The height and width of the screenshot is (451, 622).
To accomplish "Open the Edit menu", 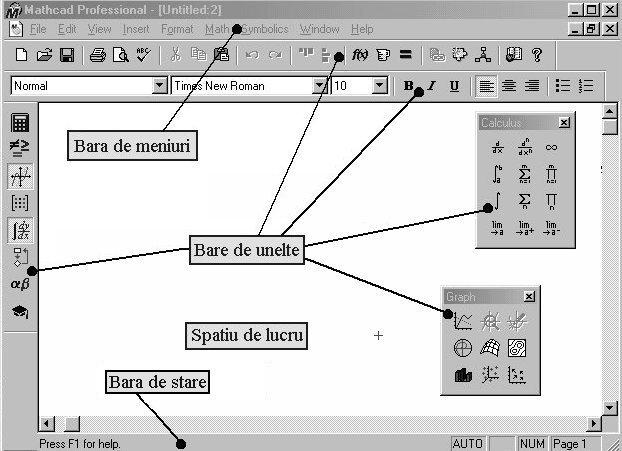I will pos(67,29).
